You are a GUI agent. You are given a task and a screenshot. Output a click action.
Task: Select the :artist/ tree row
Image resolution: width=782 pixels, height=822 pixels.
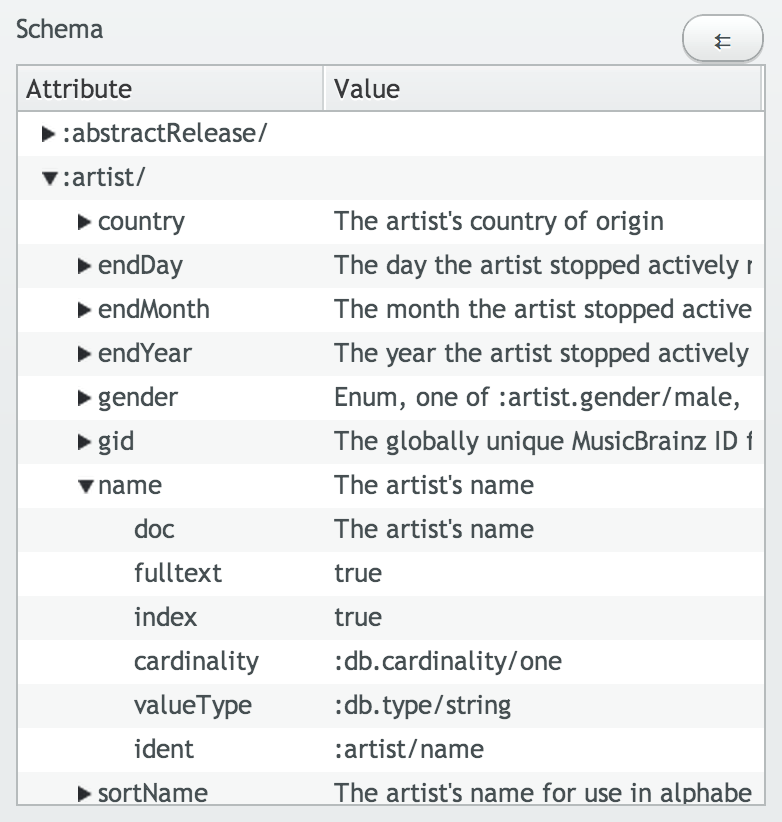click(390, 178)
